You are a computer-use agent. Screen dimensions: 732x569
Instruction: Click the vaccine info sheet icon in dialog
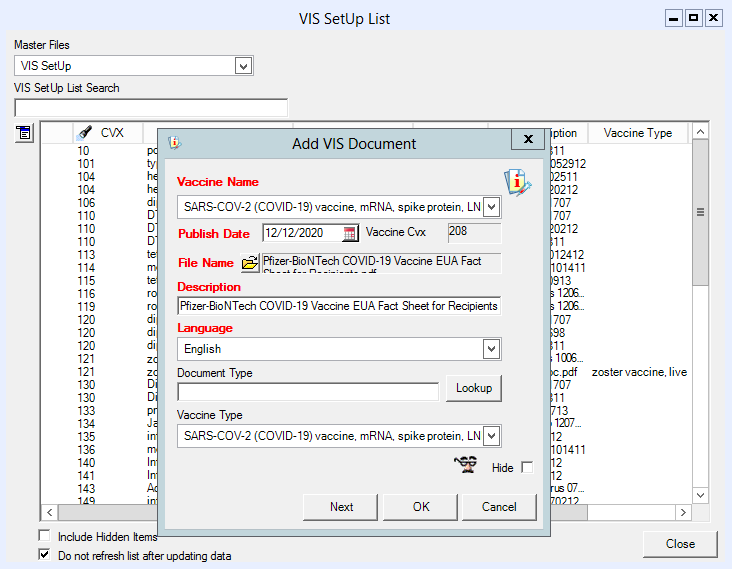518,182
